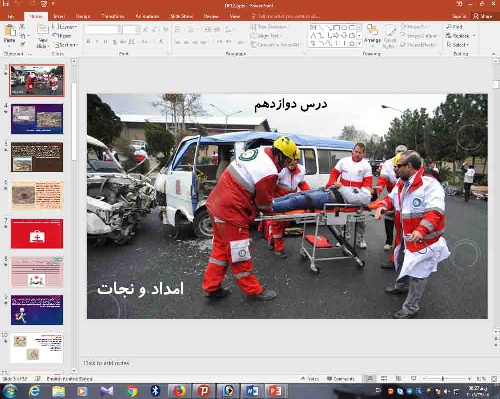Click the Replace button in Editing group
Image resolution: width=500 pixels, height=399 pixels.
[460, 35]
